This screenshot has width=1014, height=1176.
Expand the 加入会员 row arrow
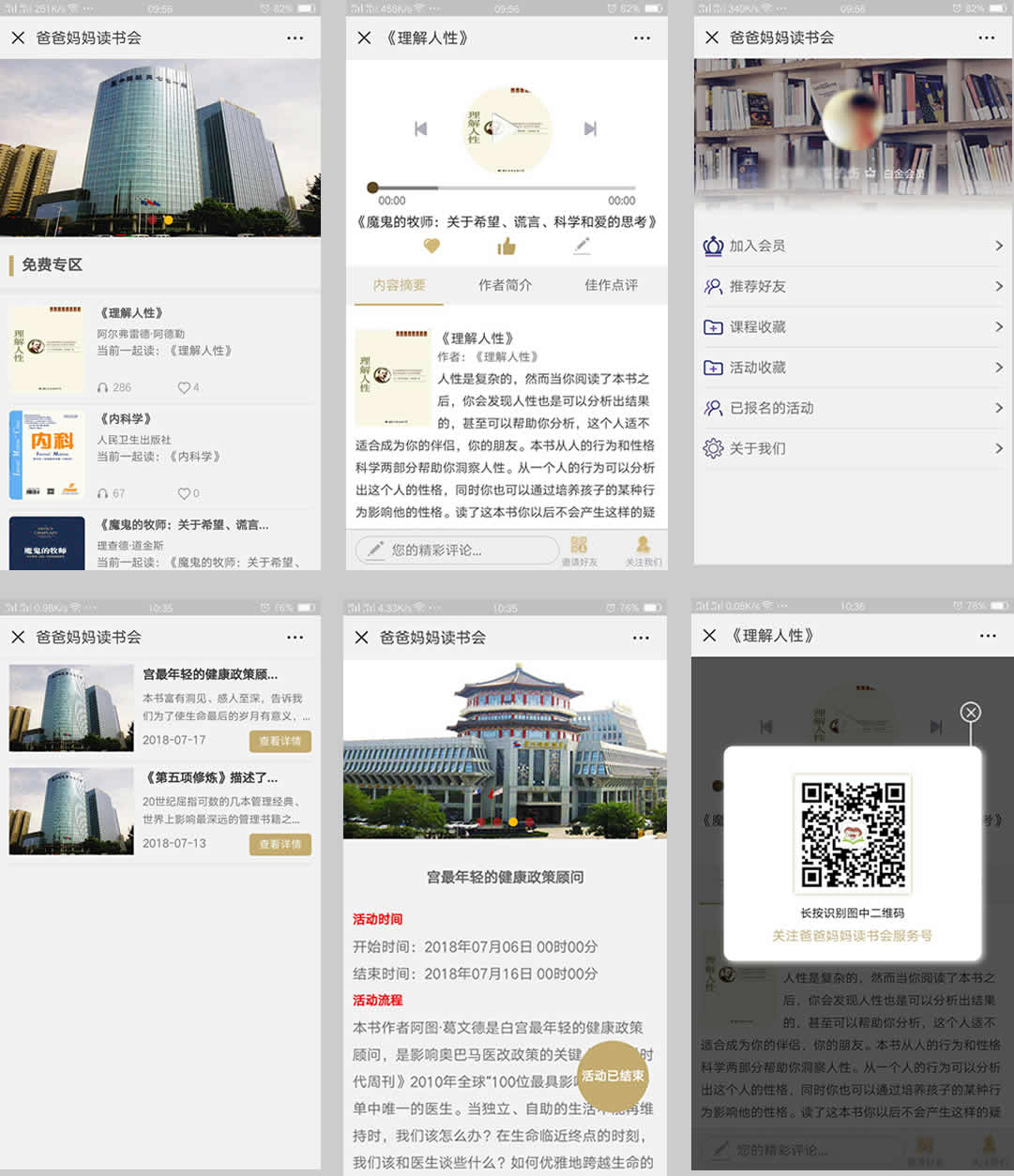pyautogui.click(x=998, y=246)
